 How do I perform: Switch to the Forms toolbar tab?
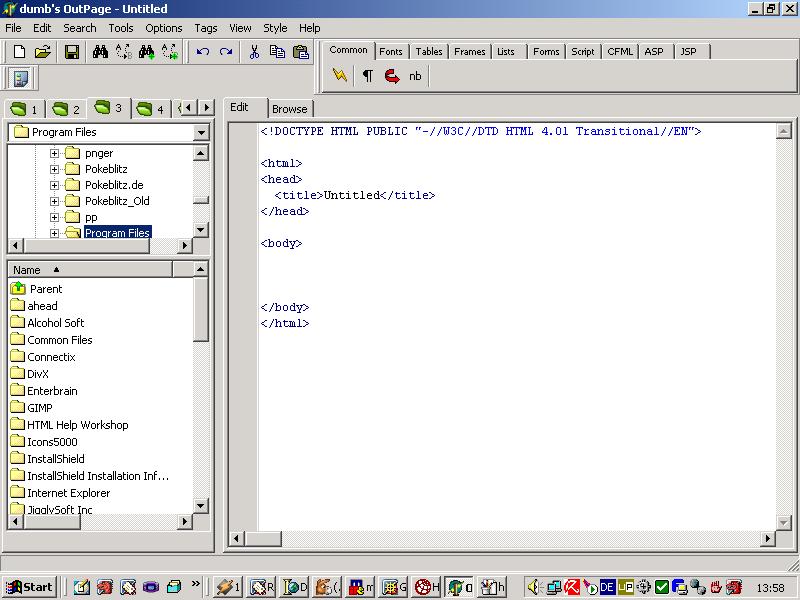[546, 52]
